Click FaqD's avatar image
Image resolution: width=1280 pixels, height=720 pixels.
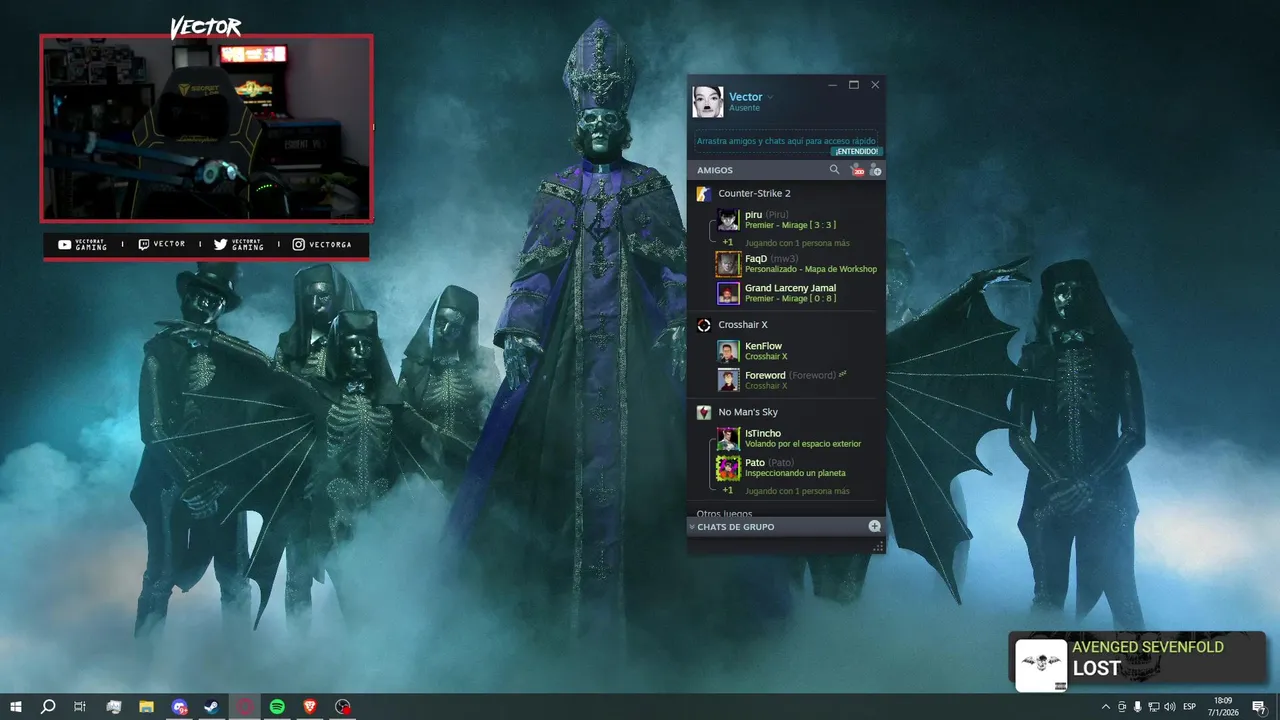click(x=728, y=264)
